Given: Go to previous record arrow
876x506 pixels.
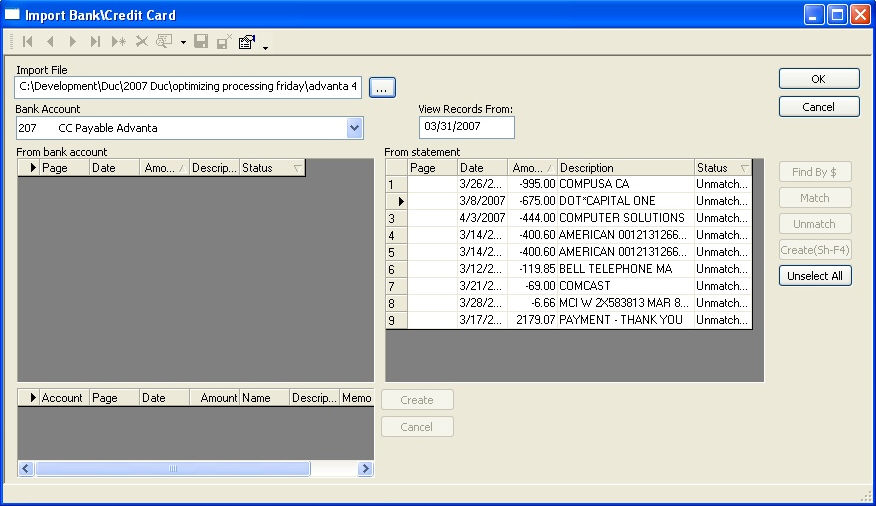Looking at the screenshot, I should tap(50, 41).
